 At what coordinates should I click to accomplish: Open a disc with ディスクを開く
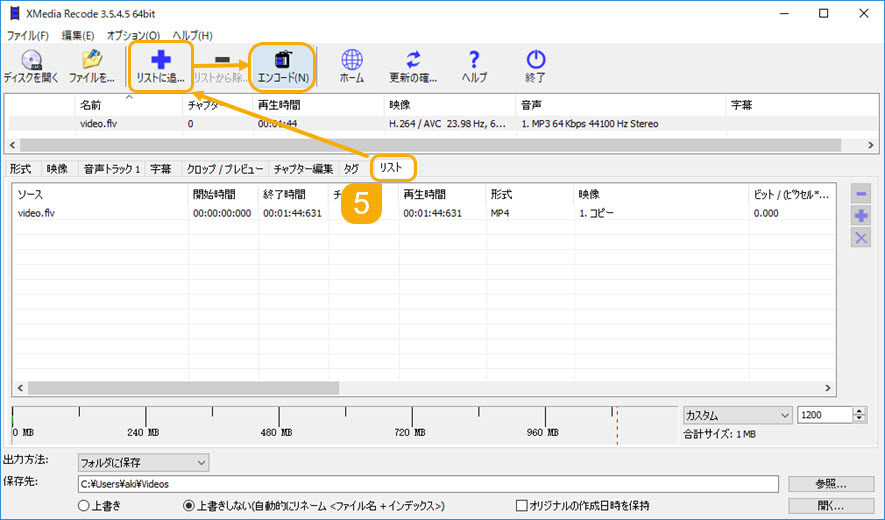[x=31, y=67]
